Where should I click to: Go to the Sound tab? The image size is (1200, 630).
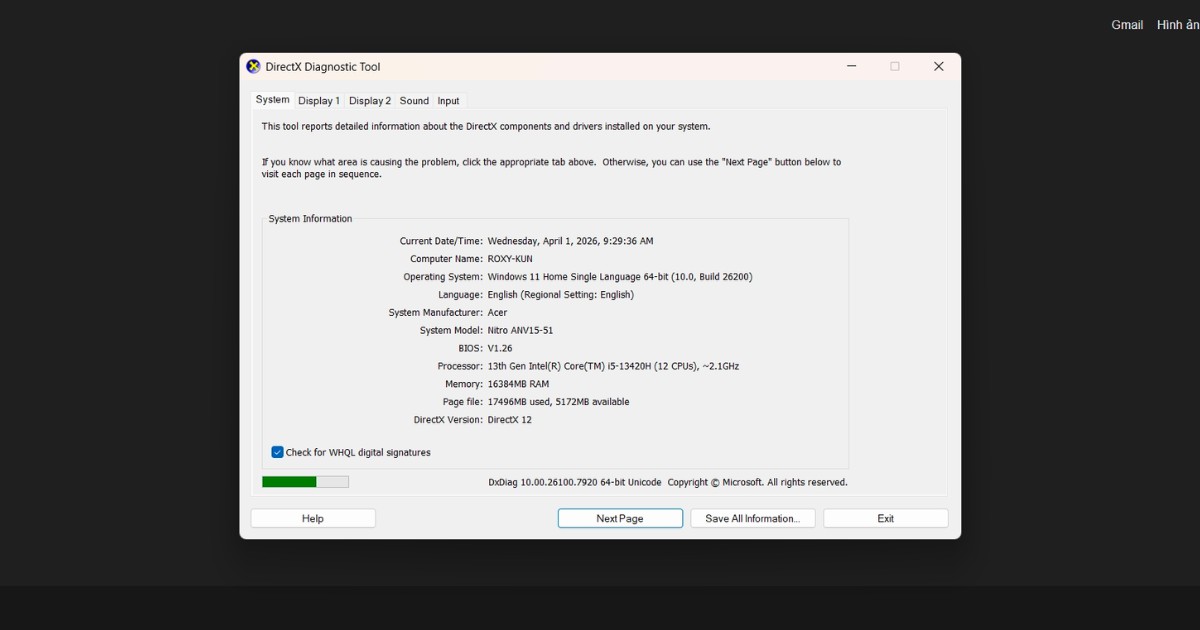(x=414, y=101)
